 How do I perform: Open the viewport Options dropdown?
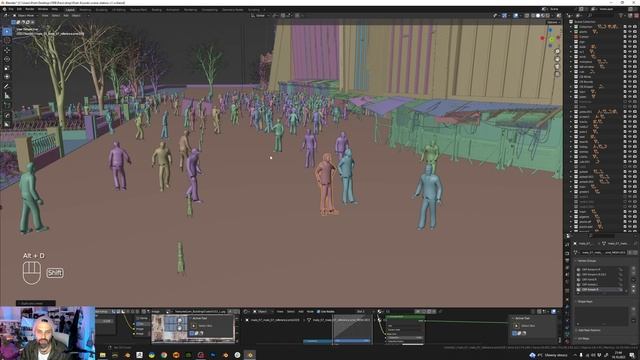[553, 22]
